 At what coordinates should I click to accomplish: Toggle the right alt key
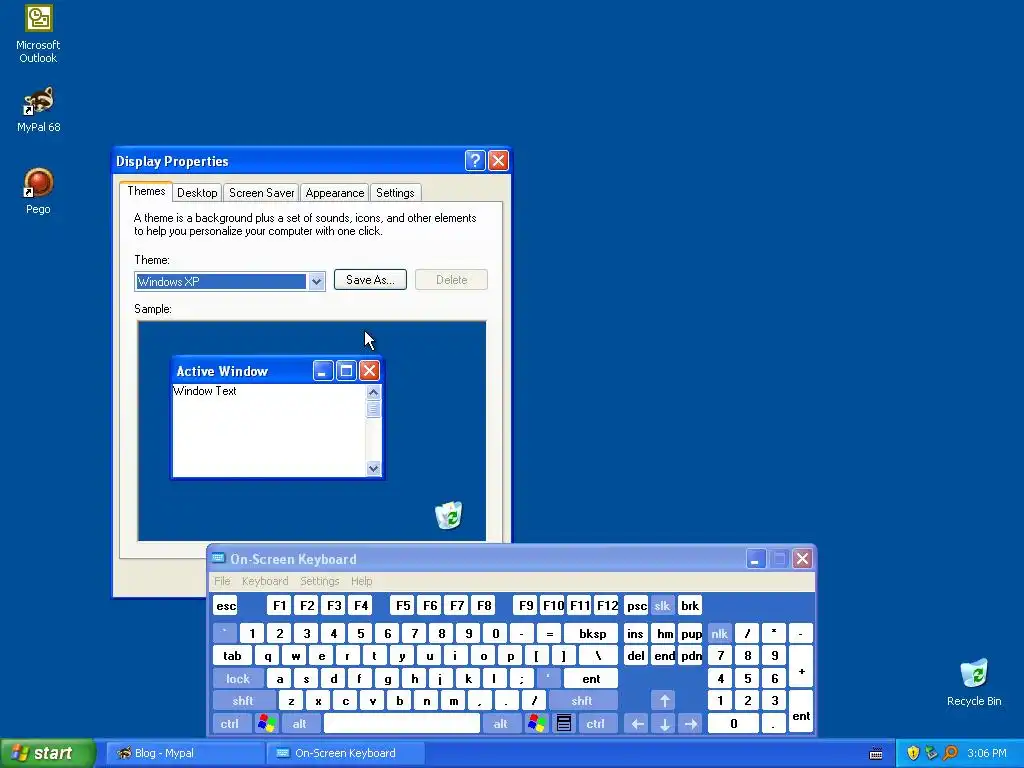(501, 724)
